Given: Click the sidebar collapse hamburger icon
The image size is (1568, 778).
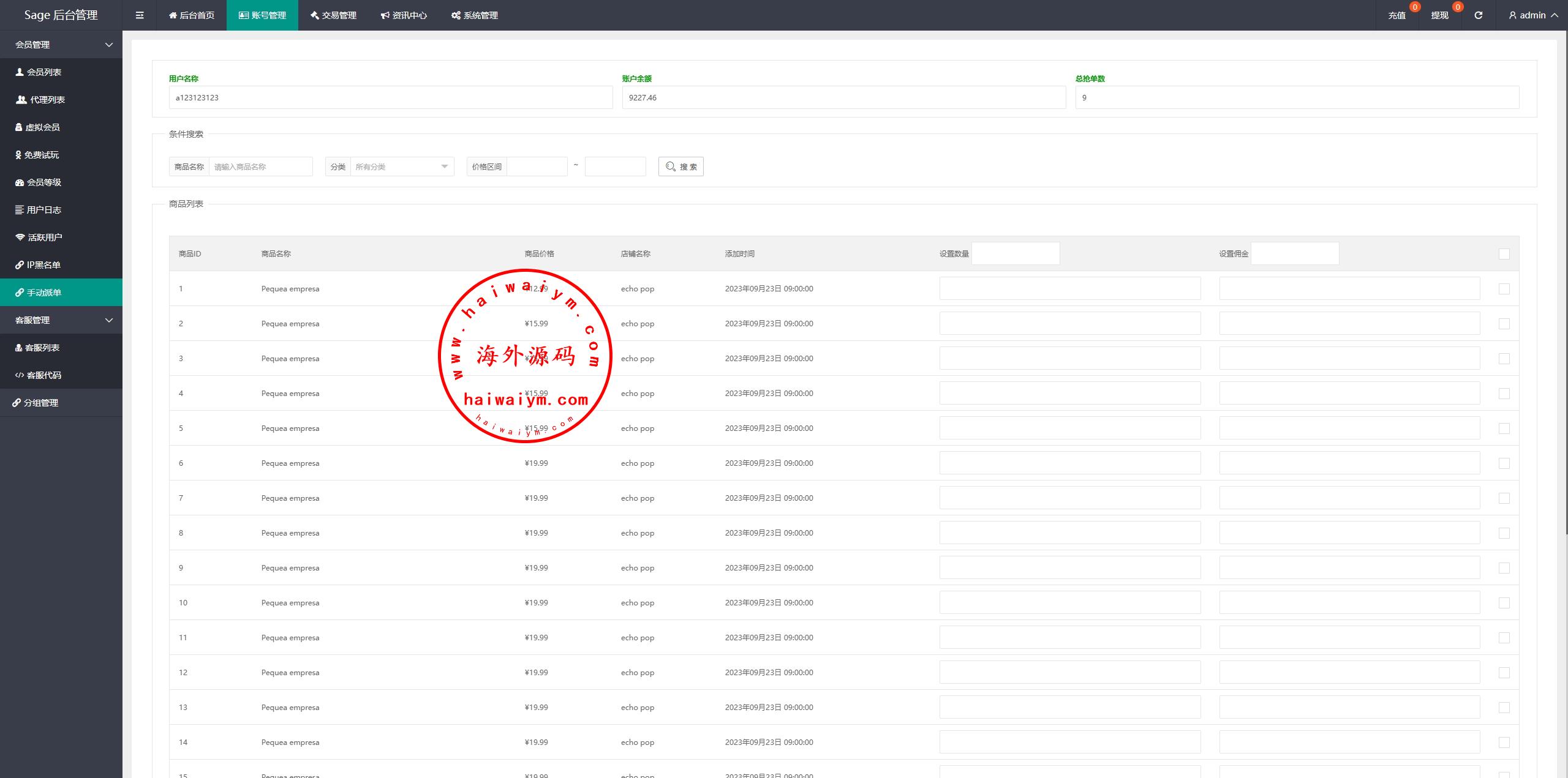Looking at the screenshot, I should [x=140, y=15].
